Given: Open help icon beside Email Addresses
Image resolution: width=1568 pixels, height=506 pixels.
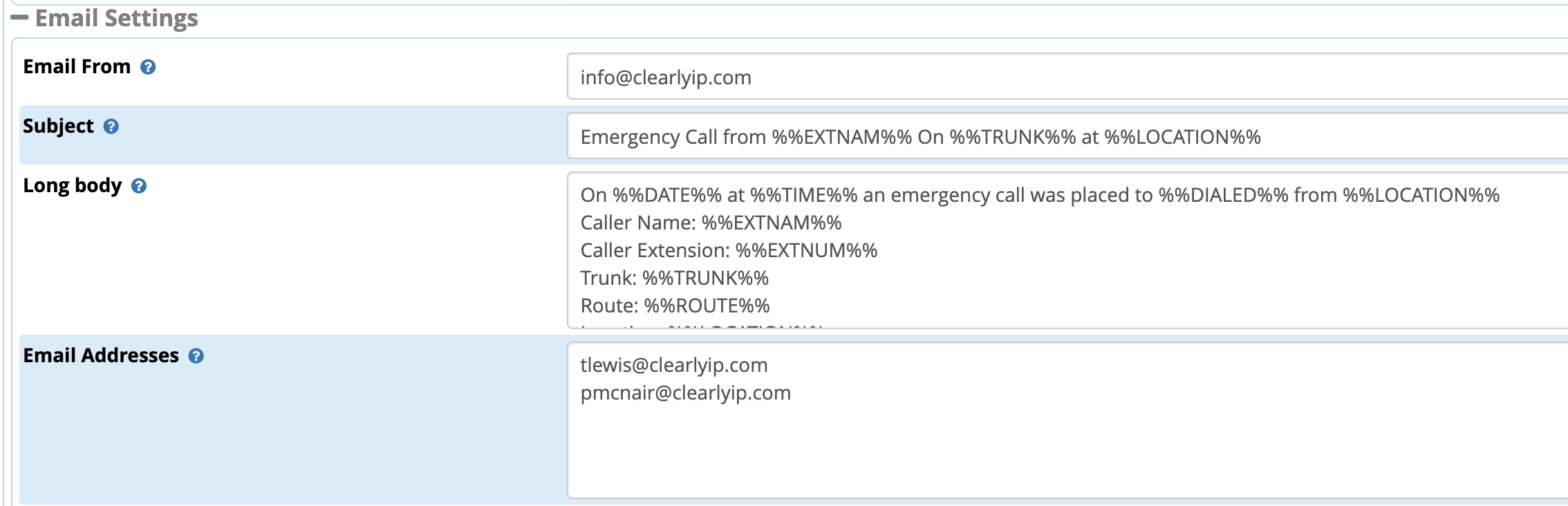Looking at the screenshot, I should [x=196, y=356].
